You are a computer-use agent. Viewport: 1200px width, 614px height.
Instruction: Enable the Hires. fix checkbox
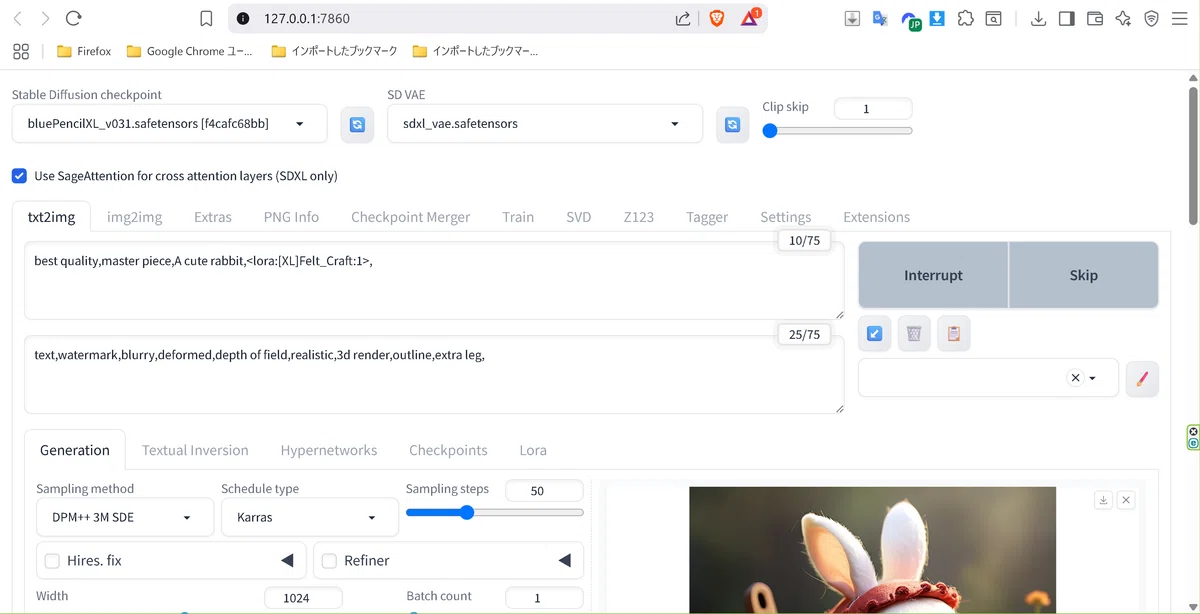click(x=53, y=561)
